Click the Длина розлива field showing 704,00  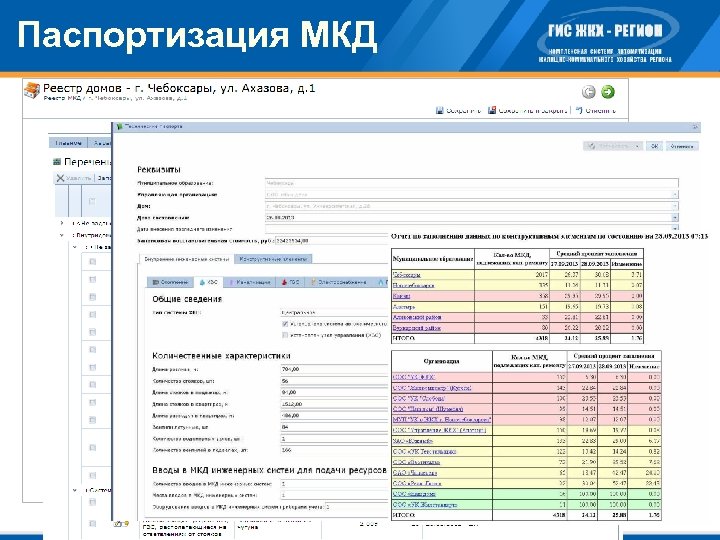[x=334, y=369]
